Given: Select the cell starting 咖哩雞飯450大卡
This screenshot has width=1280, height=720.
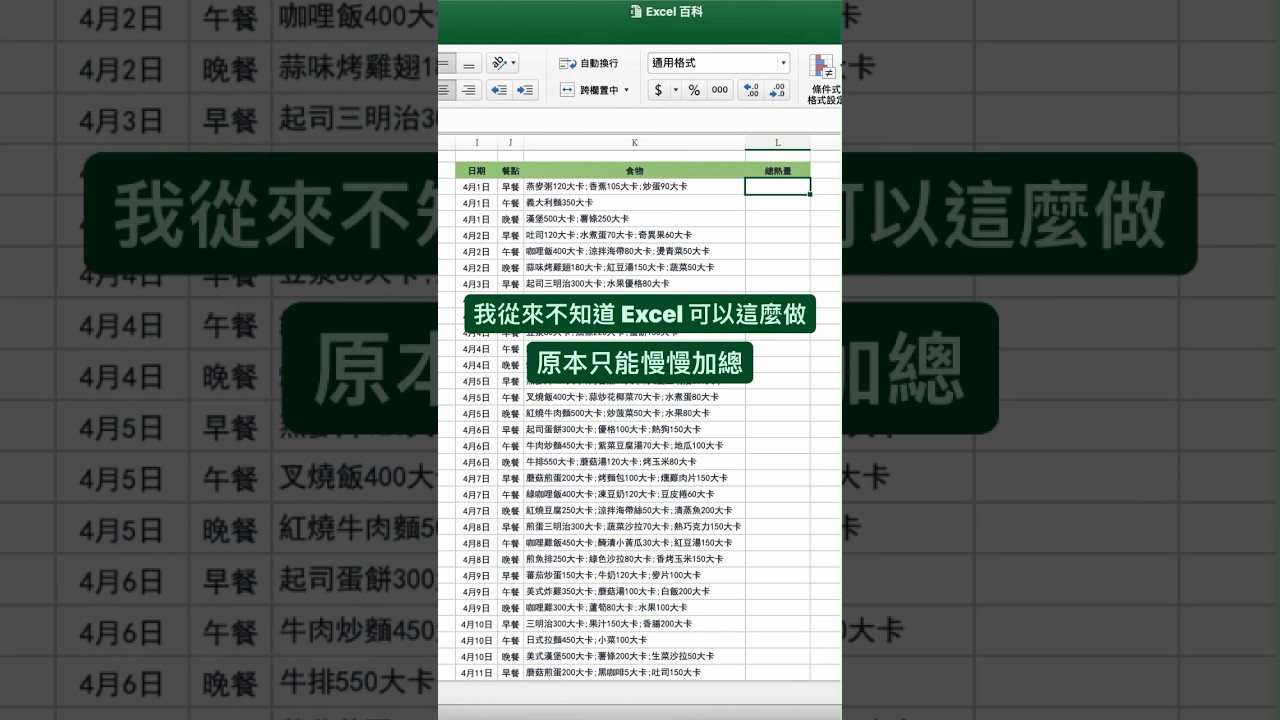Looking at the screenshot, I should [x=634, y=543].
